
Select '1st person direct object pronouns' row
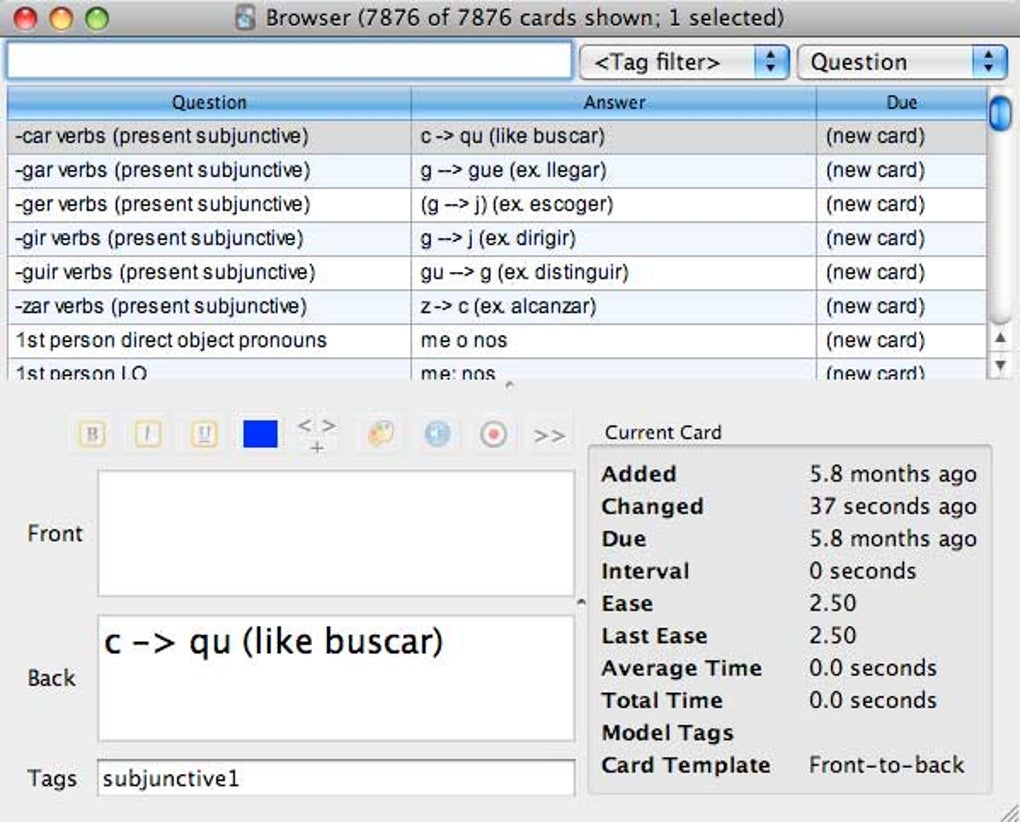[497, 340]
